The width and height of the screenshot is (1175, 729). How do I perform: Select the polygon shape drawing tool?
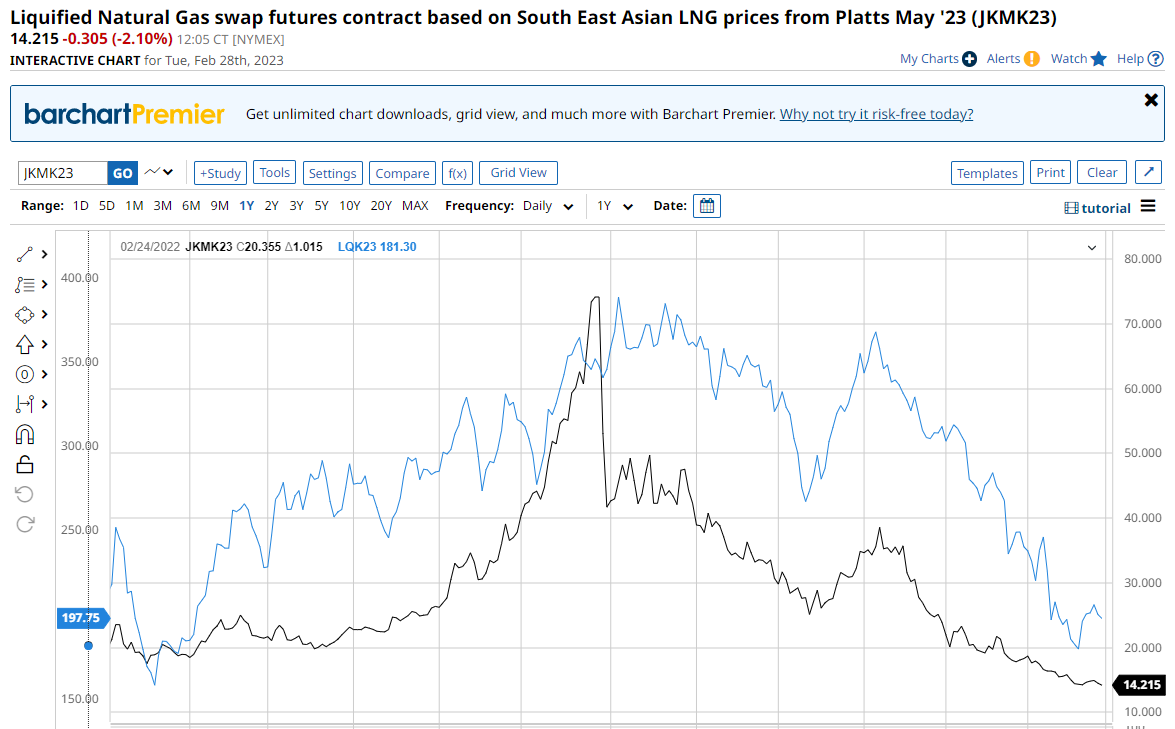[x=26, y=314]
